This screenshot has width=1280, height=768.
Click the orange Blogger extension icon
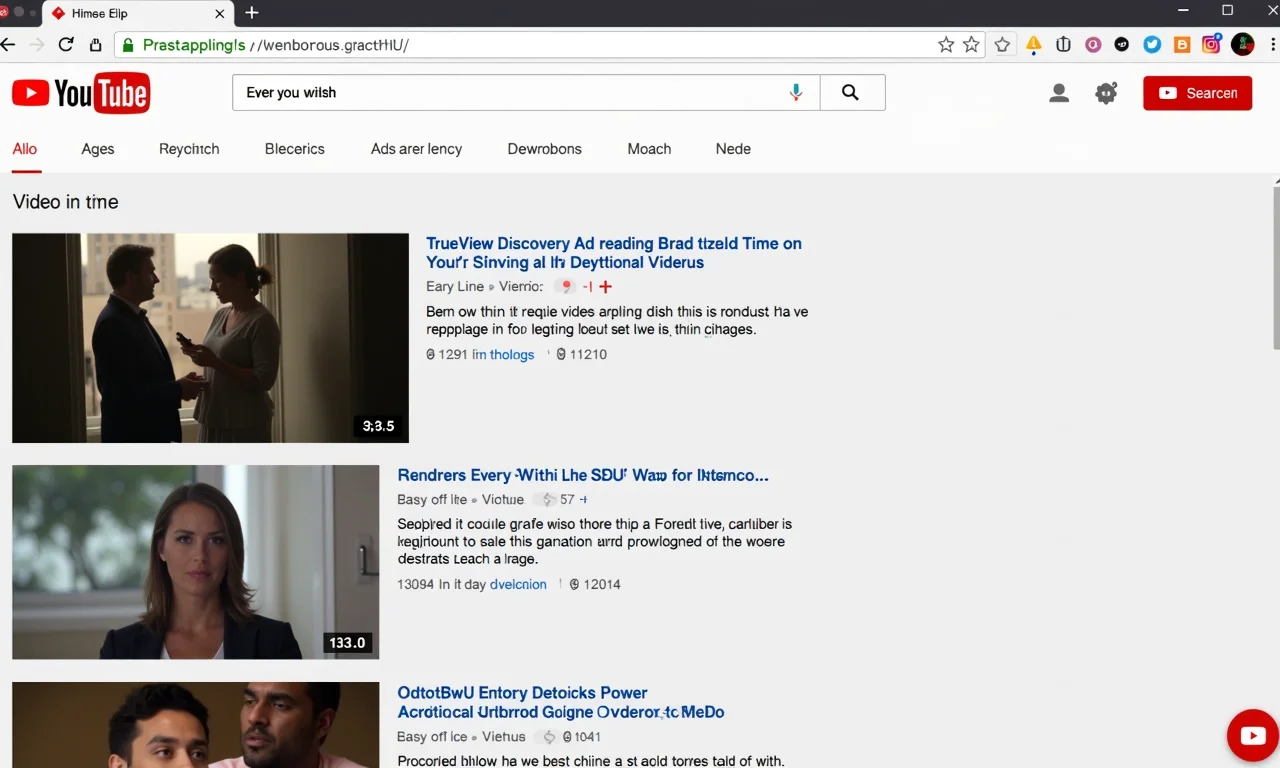[1182, 44]
